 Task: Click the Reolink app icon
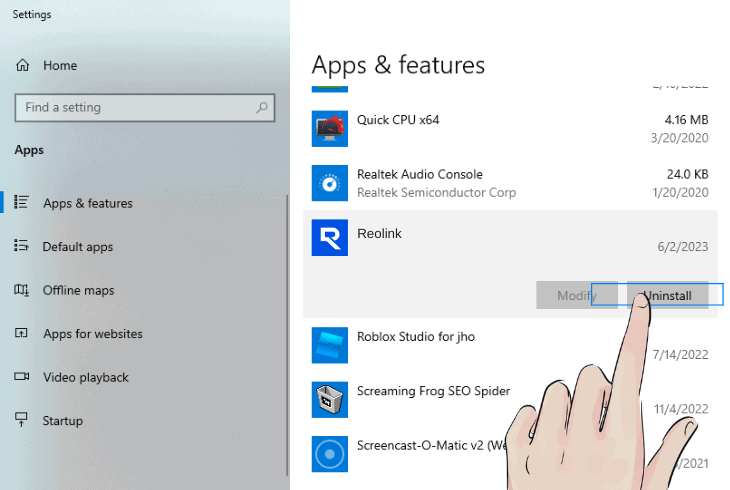click(x=330, y=238)
